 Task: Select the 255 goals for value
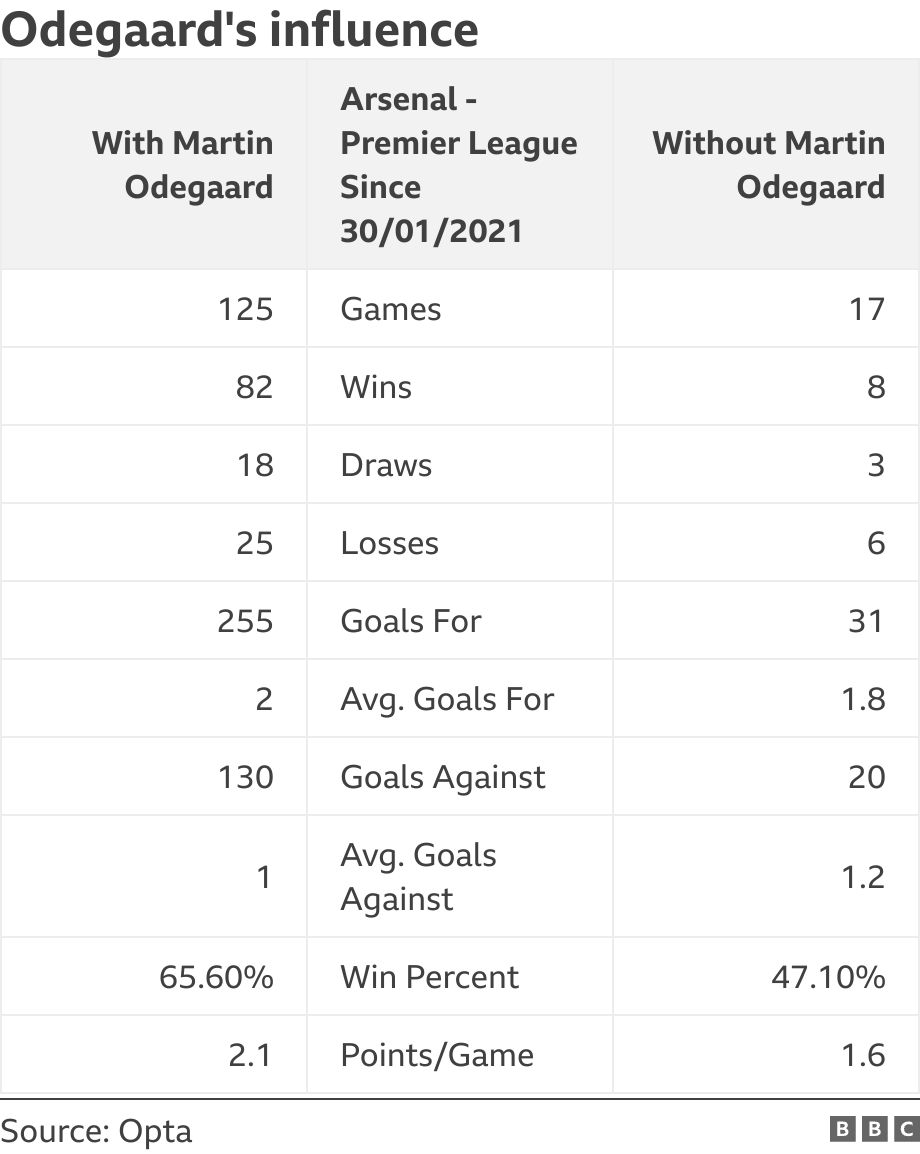pos(245,621)
